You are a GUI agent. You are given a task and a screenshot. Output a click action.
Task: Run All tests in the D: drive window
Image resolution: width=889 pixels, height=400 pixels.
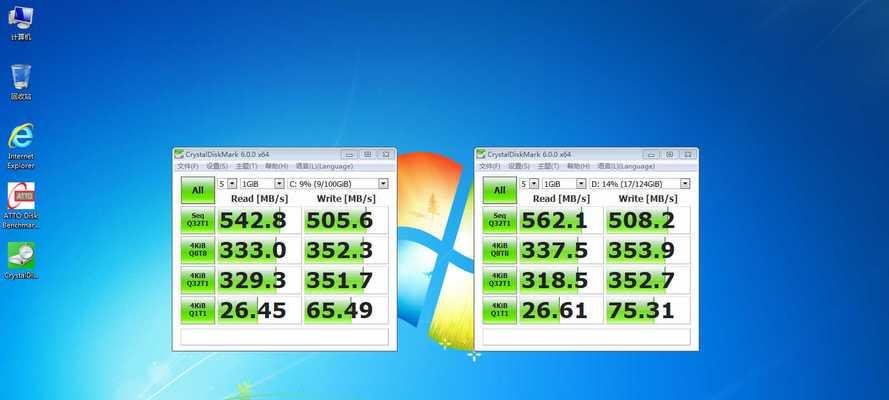coord(499,190)
